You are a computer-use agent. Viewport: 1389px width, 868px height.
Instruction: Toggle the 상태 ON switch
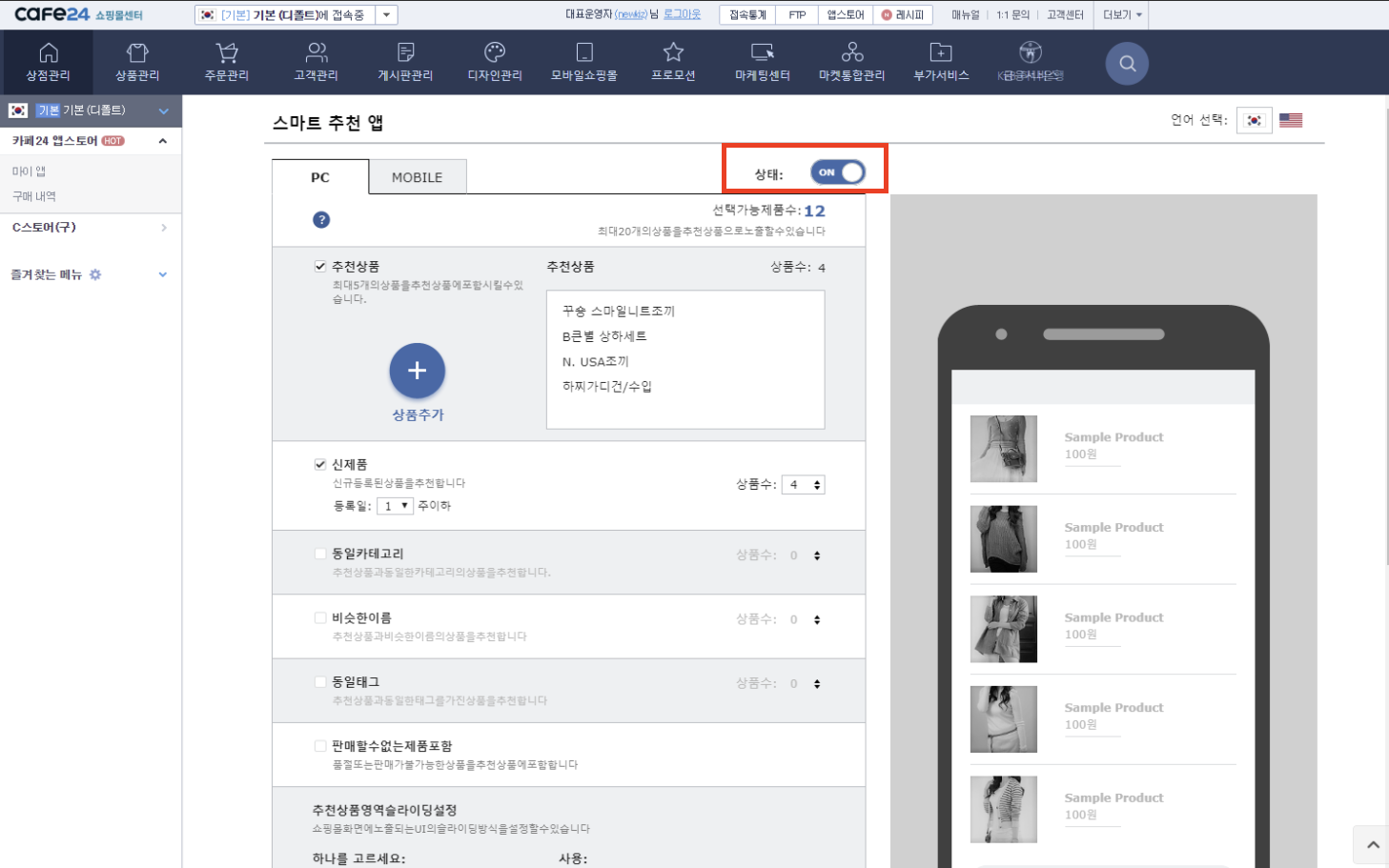click(x=838, y=172)
